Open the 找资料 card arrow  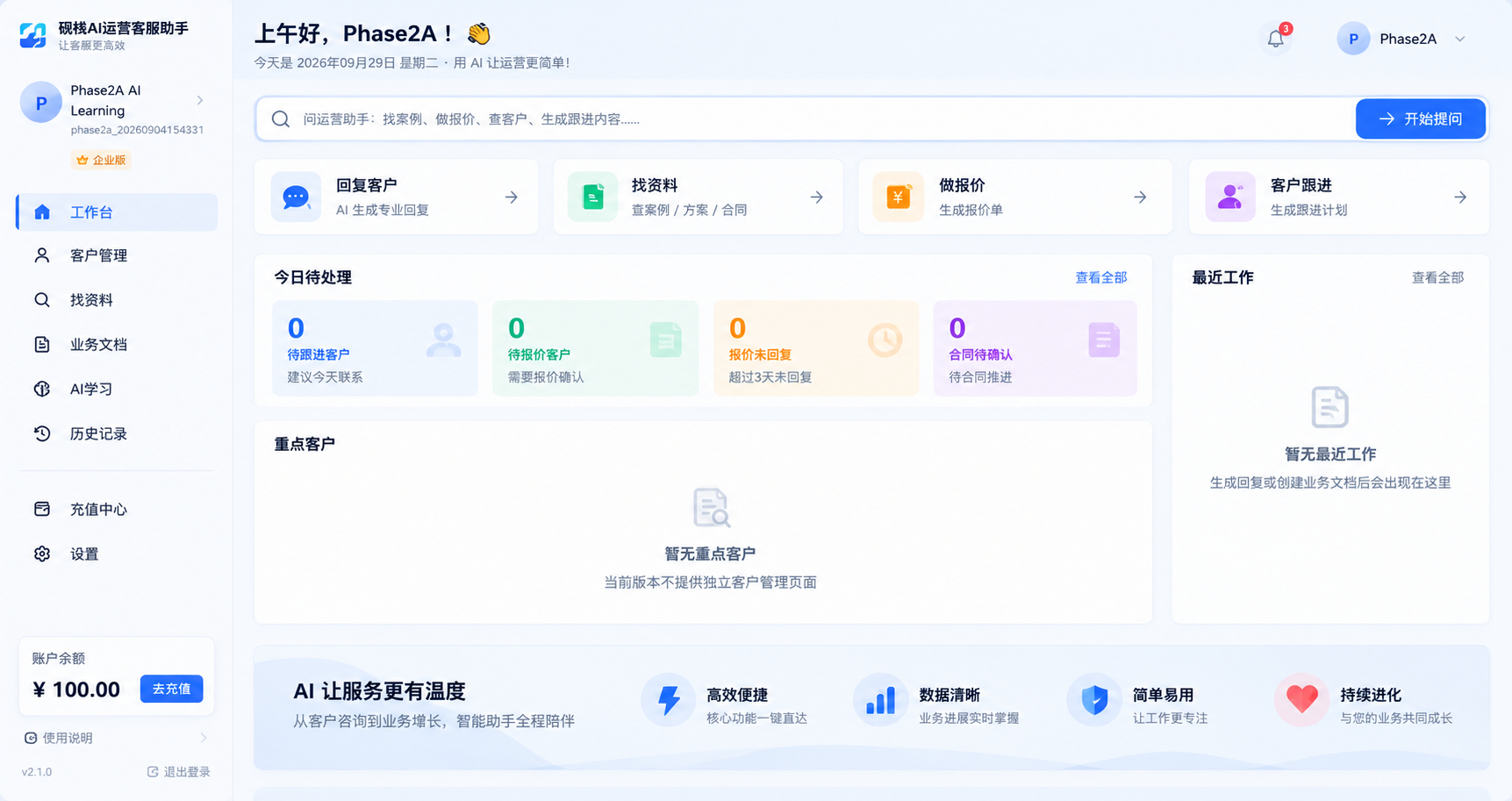pyautogui.click(x=817, y=197)
